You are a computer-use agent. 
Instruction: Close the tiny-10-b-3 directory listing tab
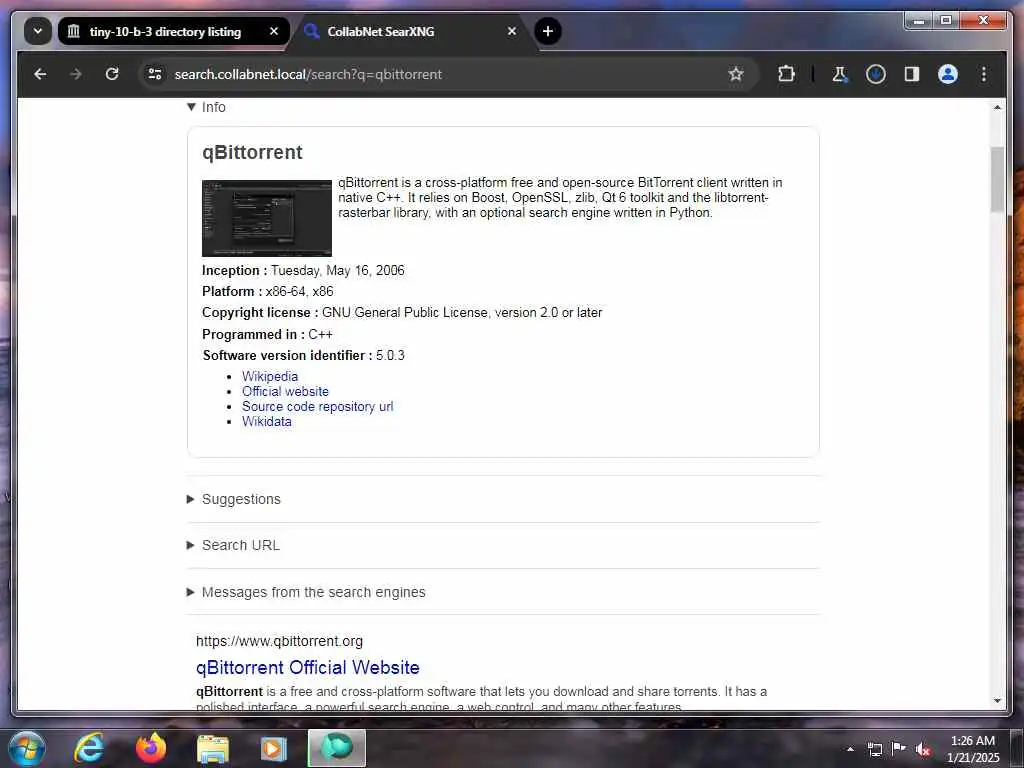click(274, 31)
